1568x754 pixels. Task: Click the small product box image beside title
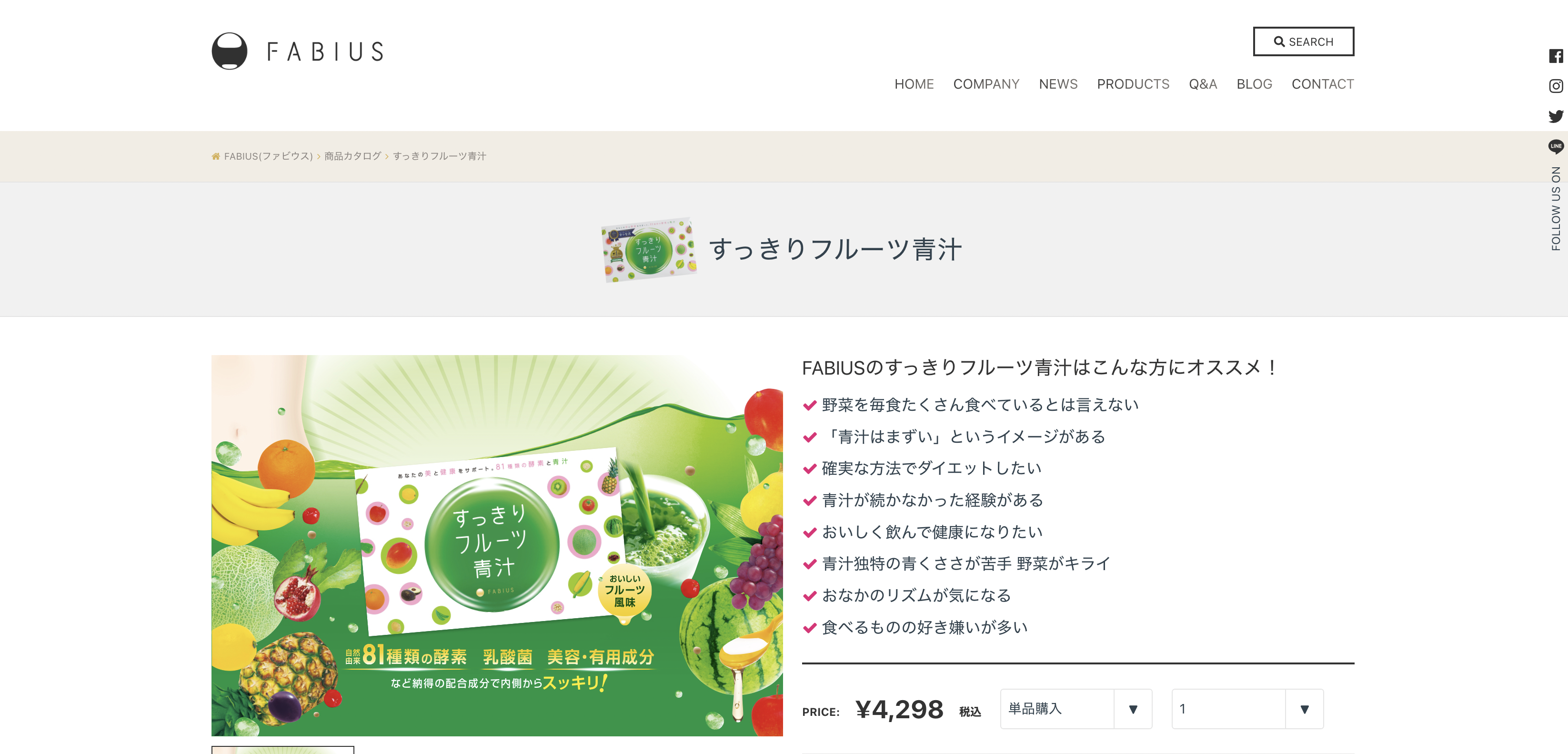coord(648,250)
